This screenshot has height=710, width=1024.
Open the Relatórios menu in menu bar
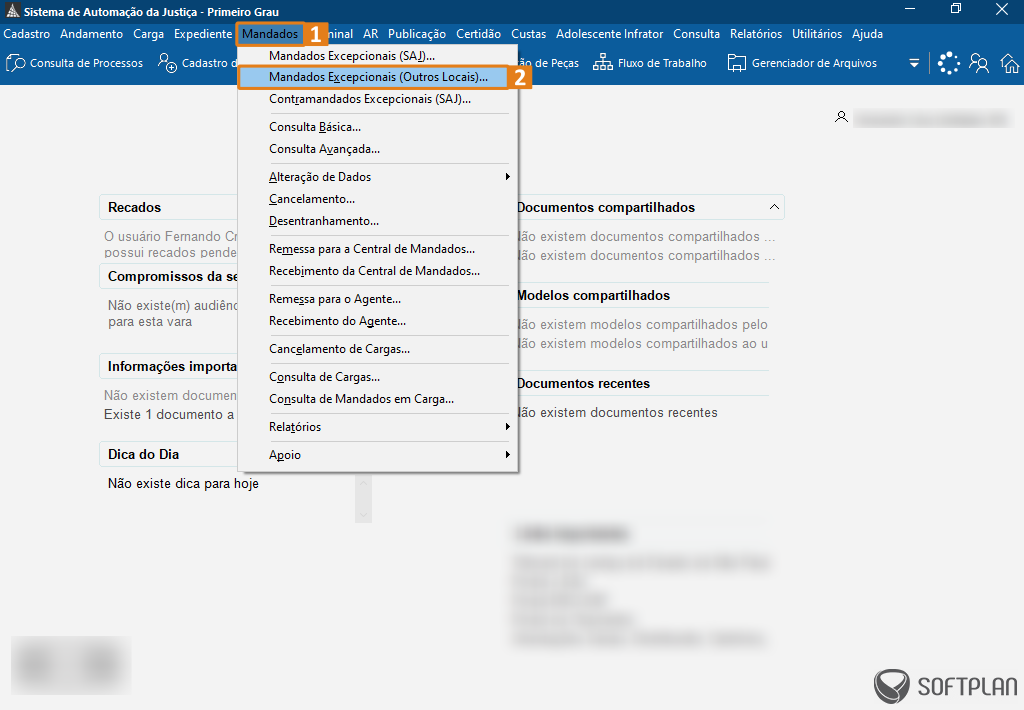click(x=756, y=34)
